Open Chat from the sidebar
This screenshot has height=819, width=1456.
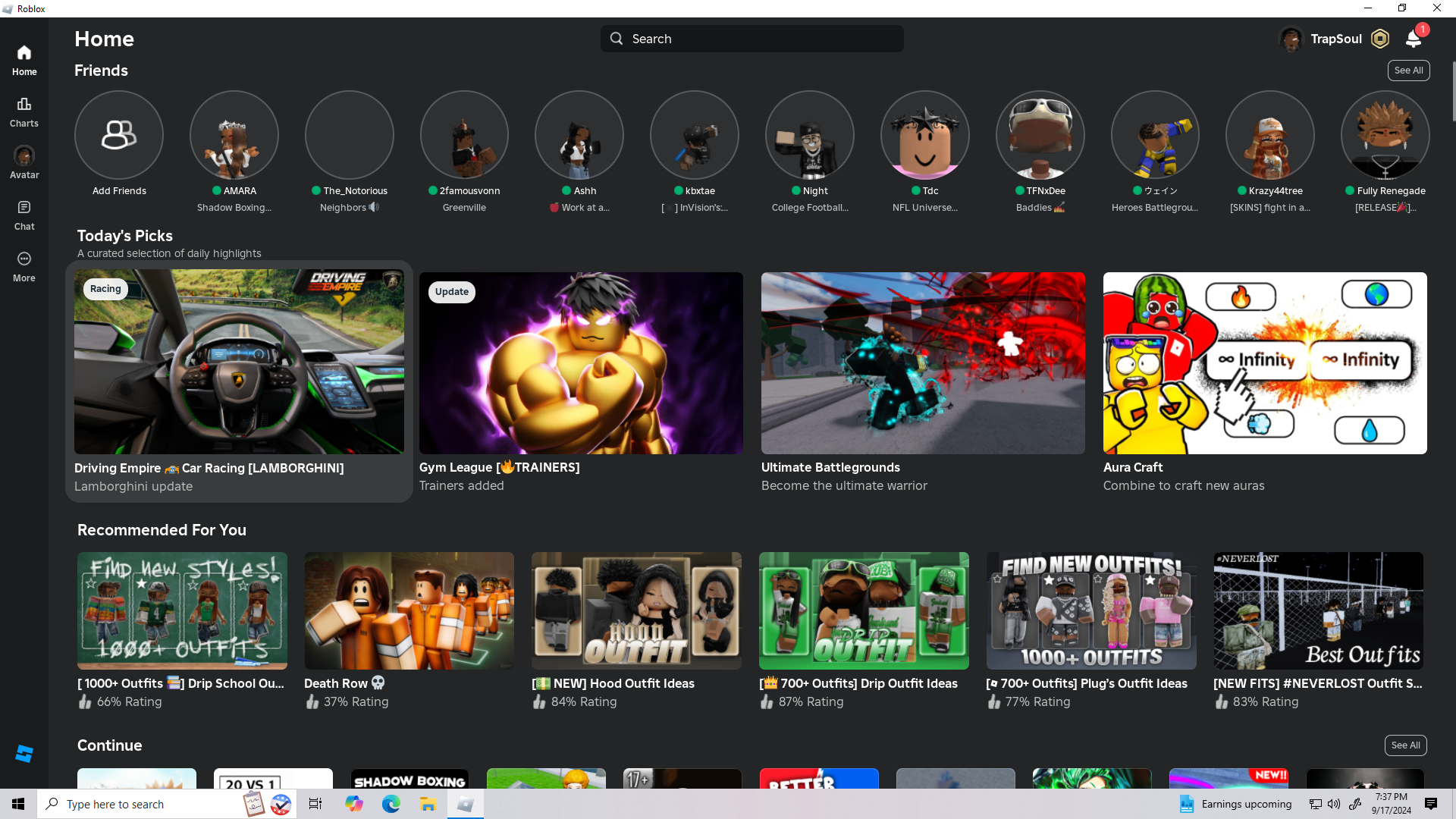[x=24, y=215]
